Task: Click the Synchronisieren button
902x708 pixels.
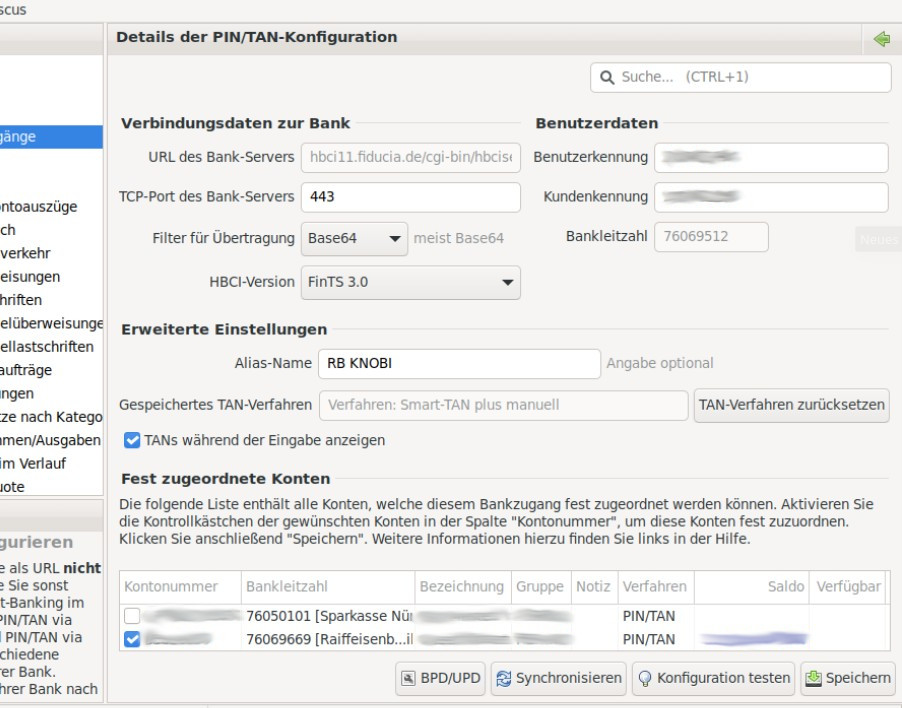Action: [559, 678]
